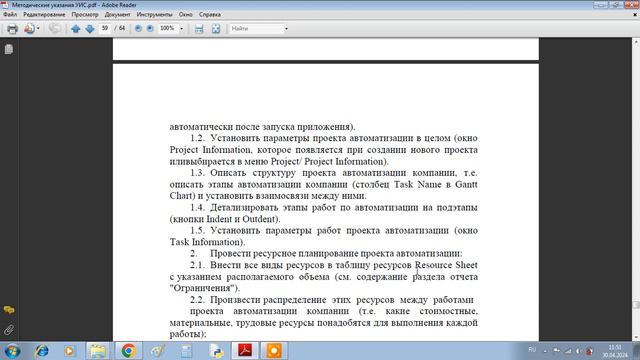Click the quoted word "Ограничения"
640x360 pixels.
pyautogui.click(x=202, y=288)
